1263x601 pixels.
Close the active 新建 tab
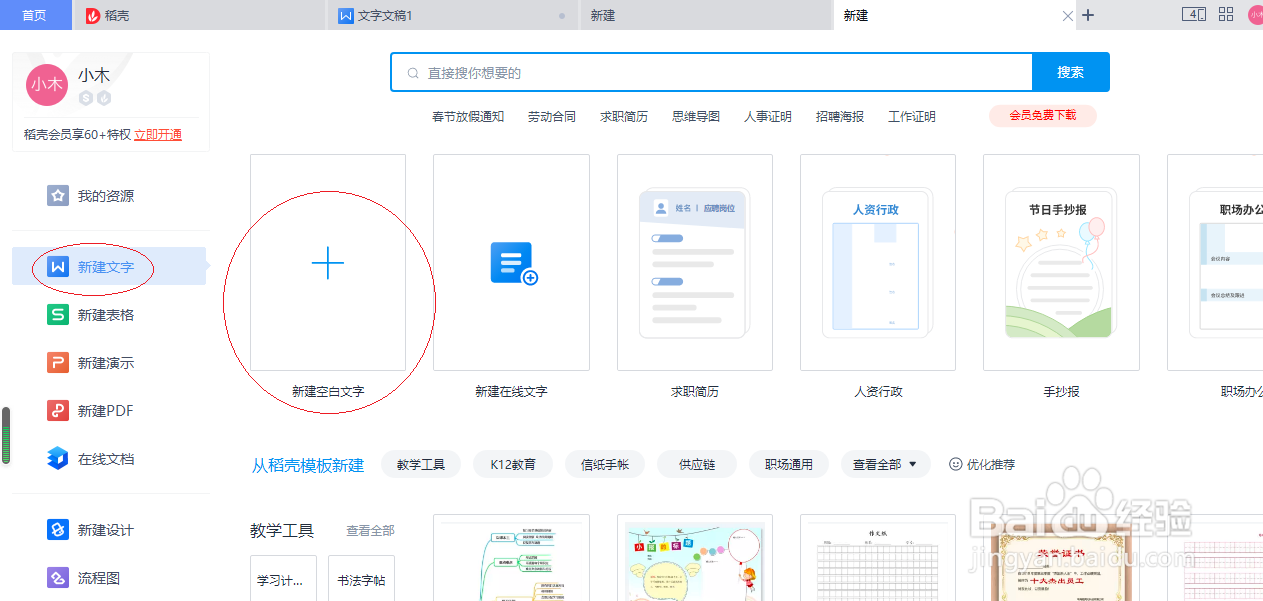pos(1068,16)
